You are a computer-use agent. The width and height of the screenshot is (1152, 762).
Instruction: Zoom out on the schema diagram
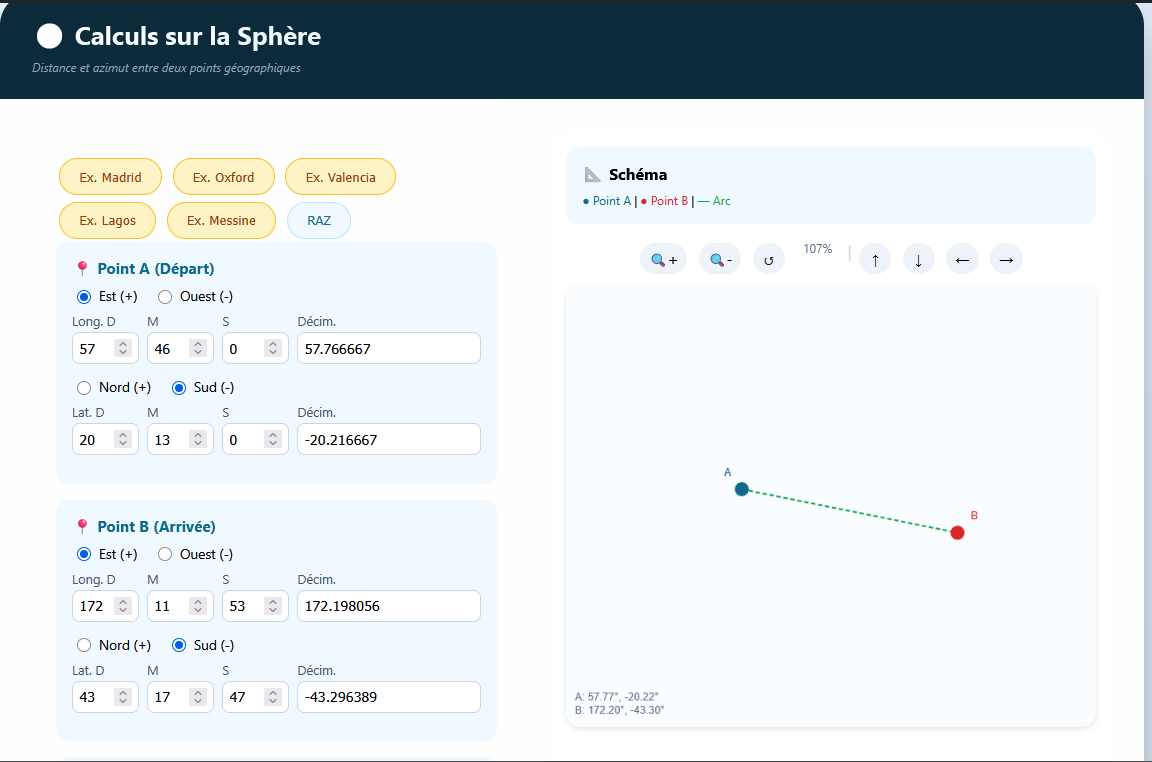pos(720,260)
